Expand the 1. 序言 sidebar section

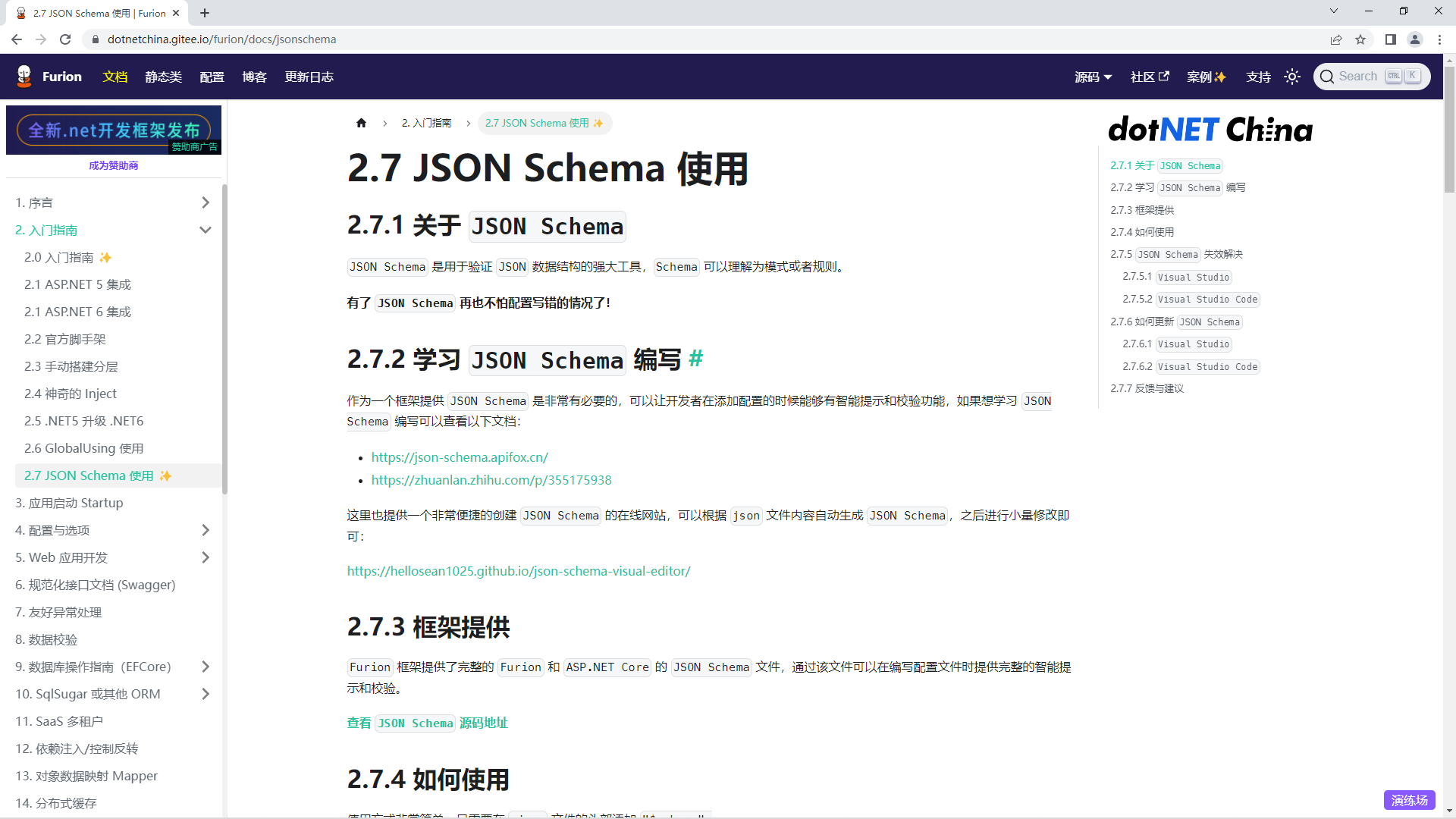205,202
